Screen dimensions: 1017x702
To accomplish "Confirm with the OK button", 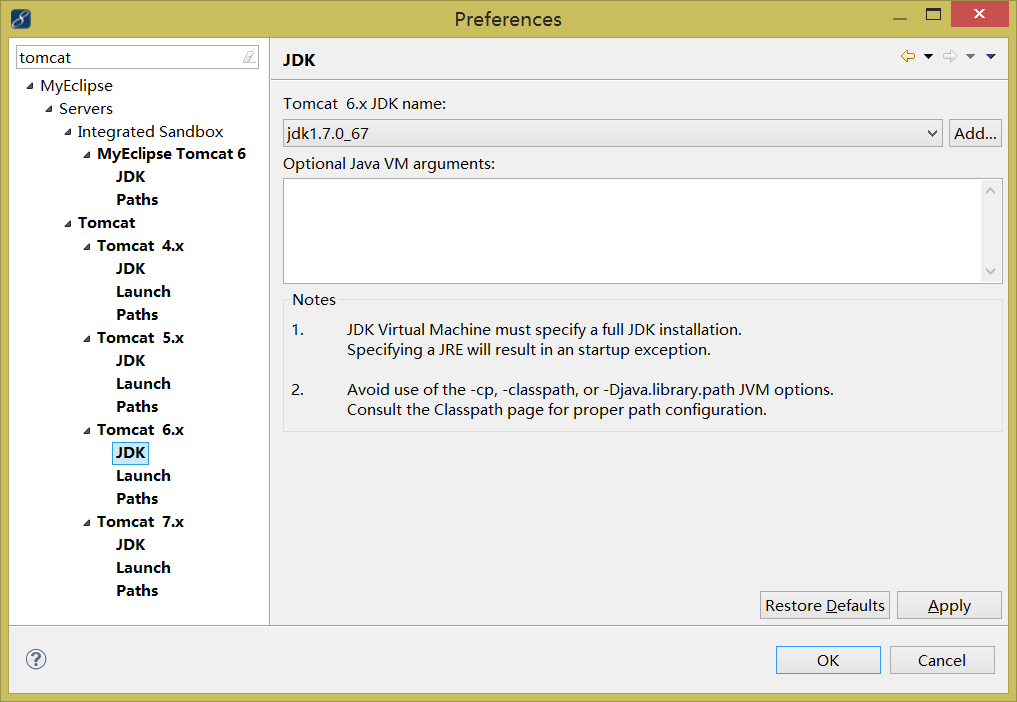I will point(828,660).
